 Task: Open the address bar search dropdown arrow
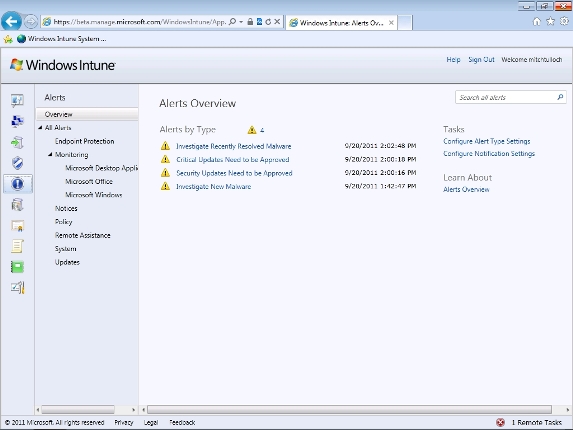pos(241,22)
